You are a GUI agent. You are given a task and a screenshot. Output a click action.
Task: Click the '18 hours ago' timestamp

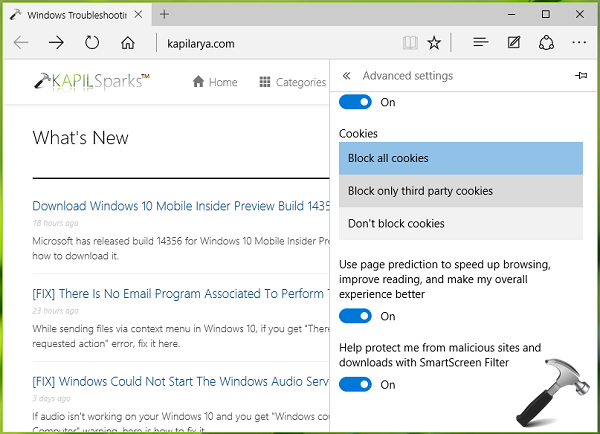click(x=55, y=223)
